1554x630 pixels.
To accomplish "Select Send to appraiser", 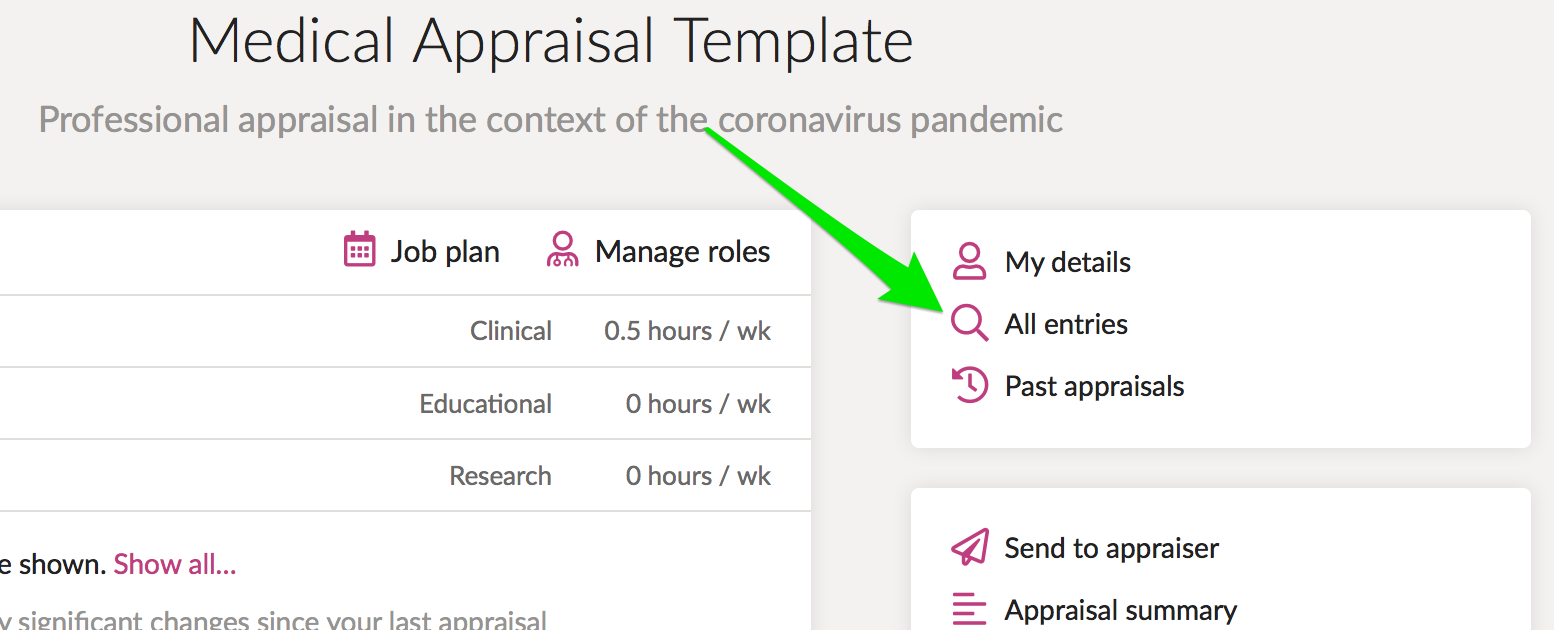I will 1112,548.
